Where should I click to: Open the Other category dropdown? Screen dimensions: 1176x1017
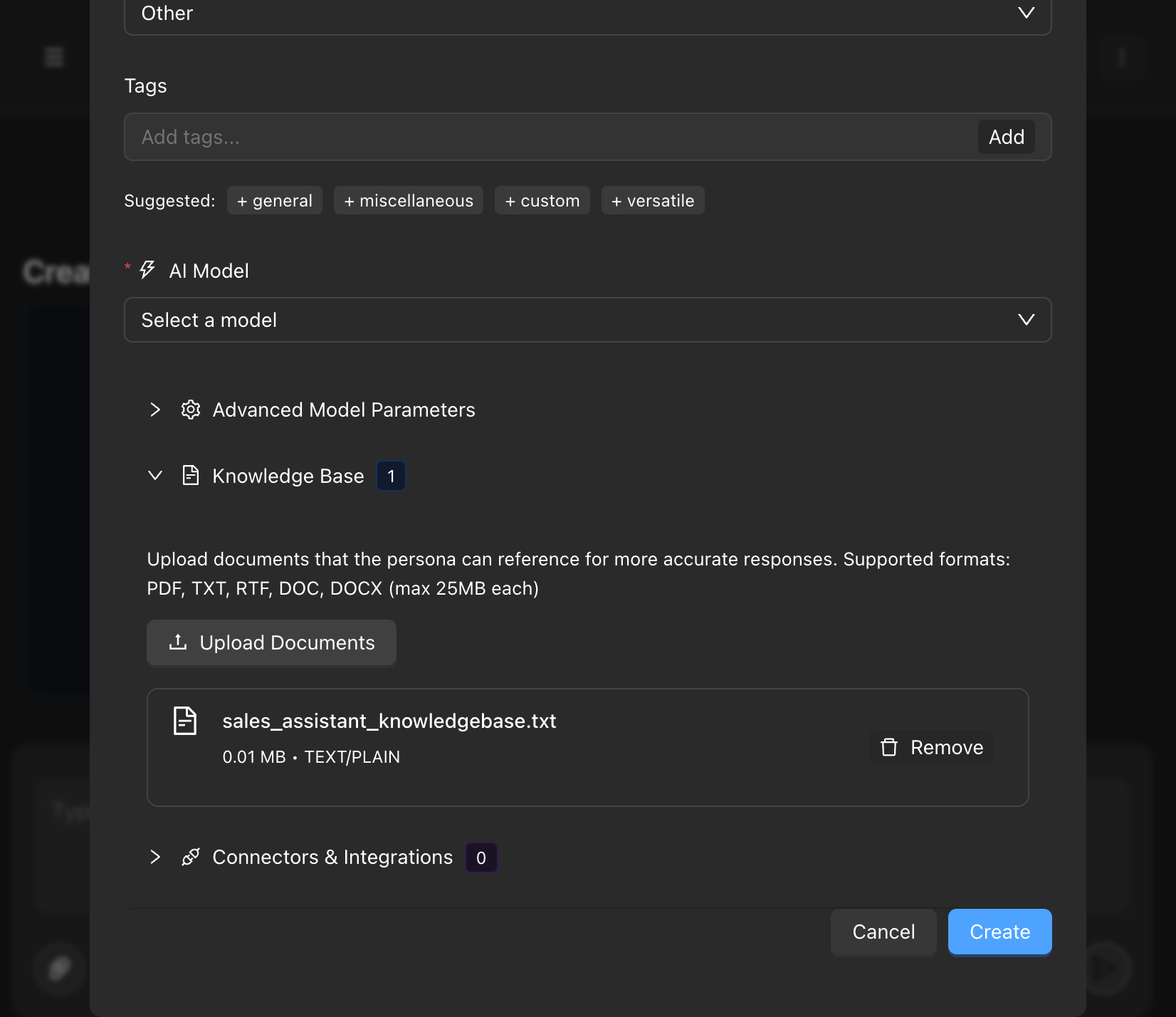587,14
